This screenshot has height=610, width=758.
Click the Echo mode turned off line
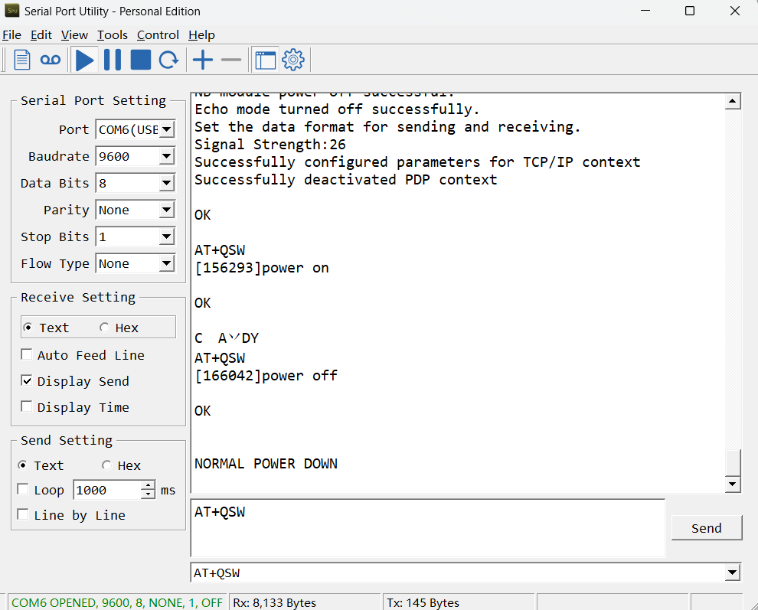tap(337, 109)
